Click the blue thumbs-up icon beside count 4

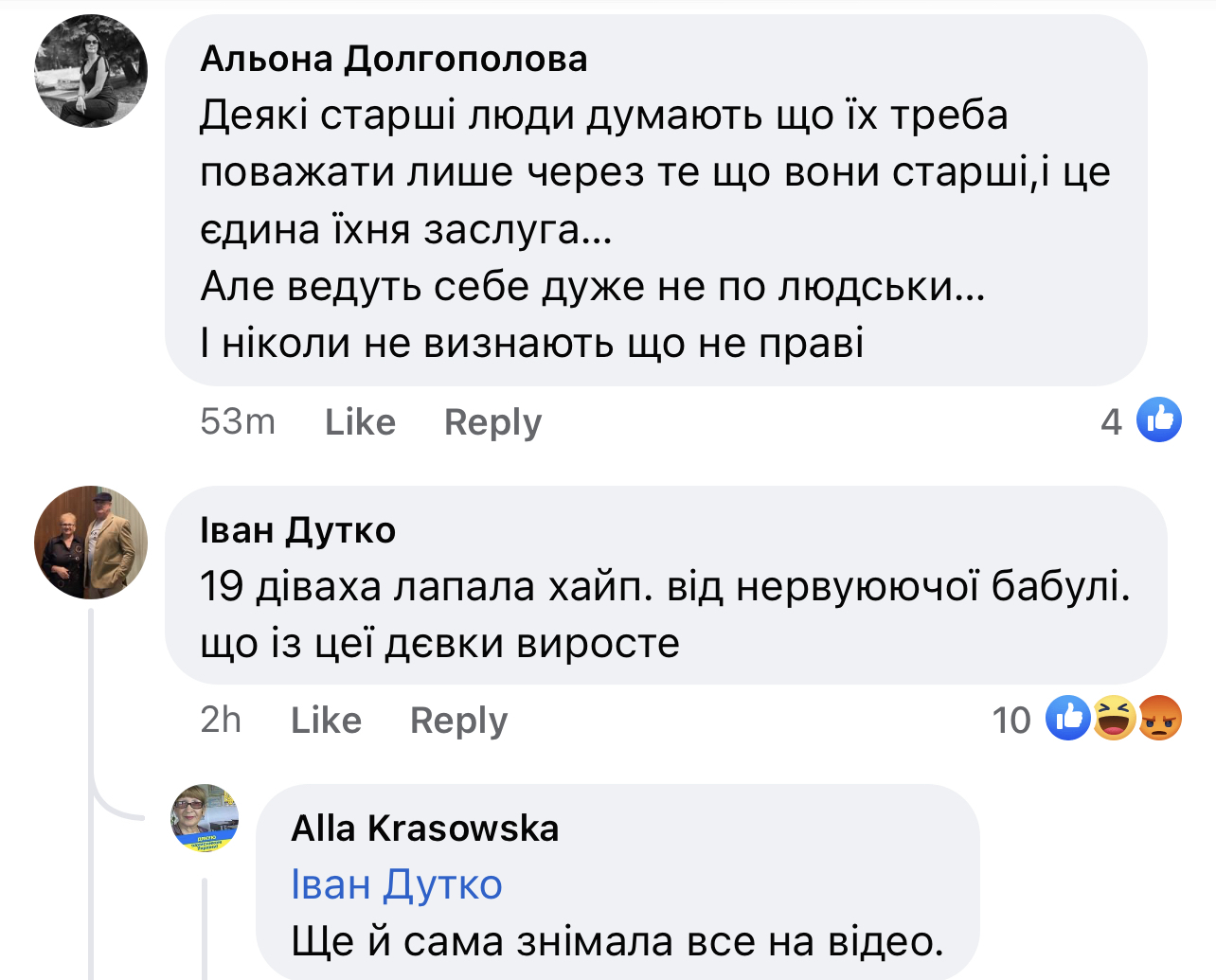pos(1159,420)
